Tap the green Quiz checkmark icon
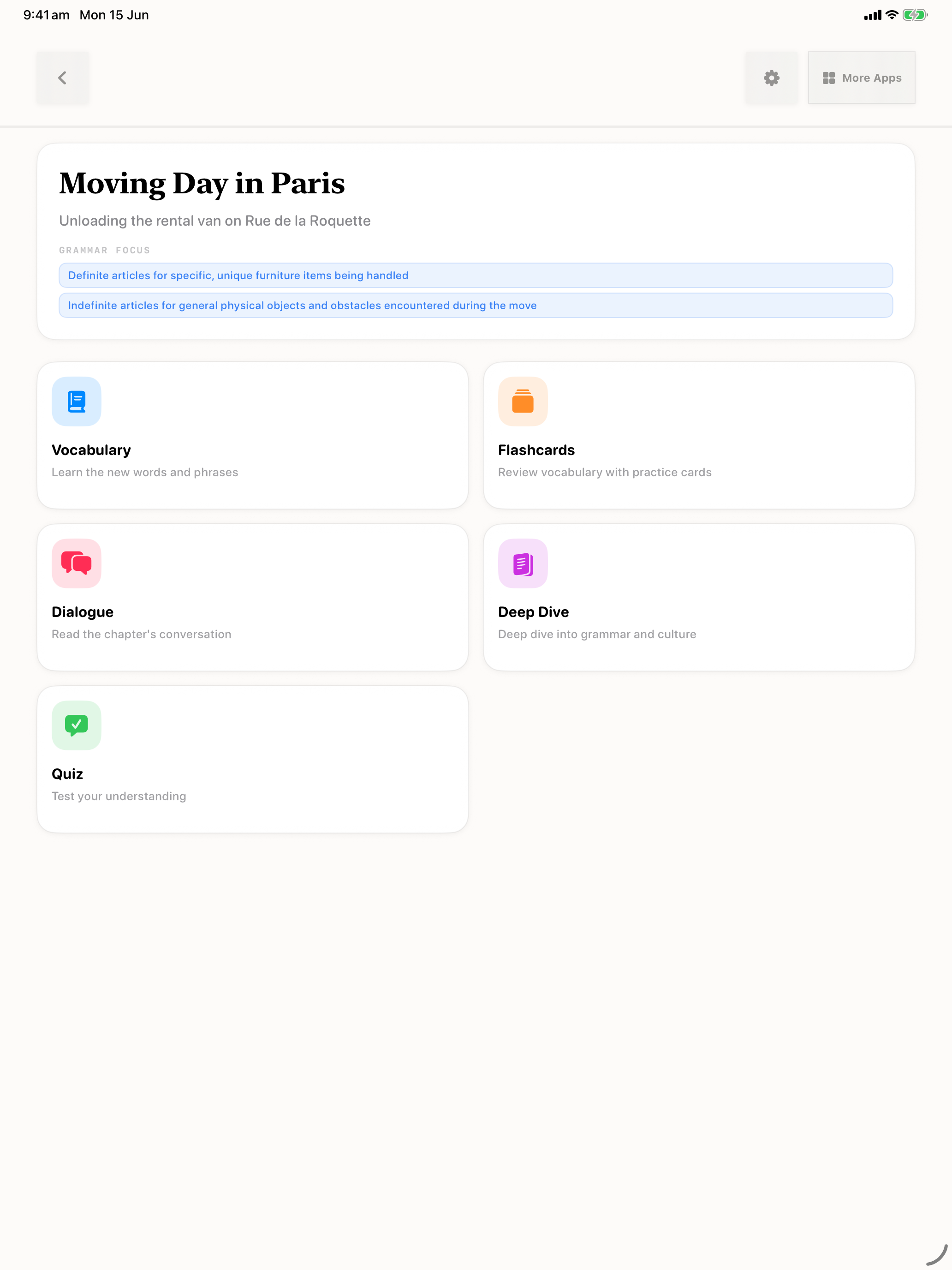The width and height of the screenshot is (952, 1270). (76, 725)
